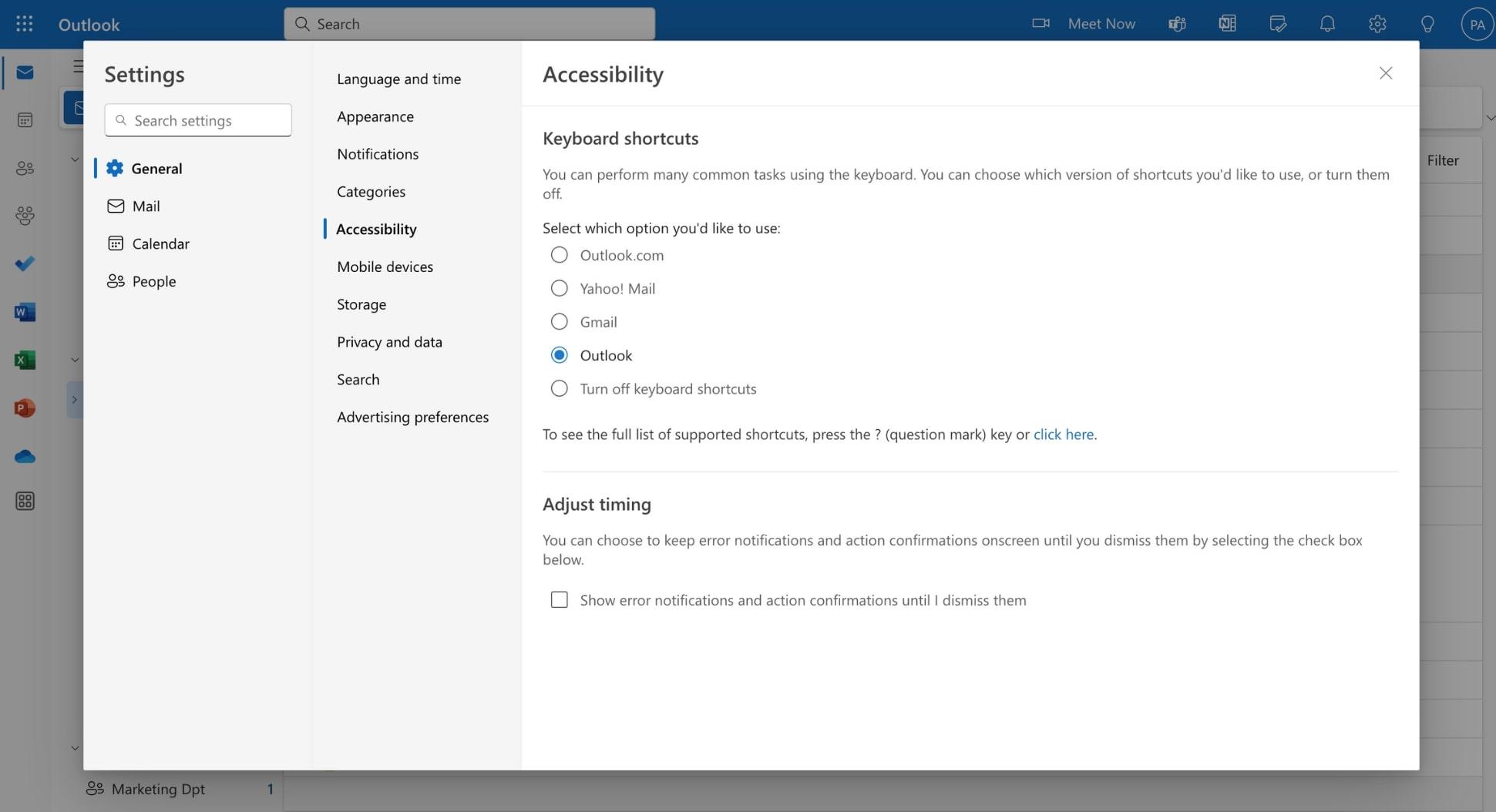Open the Filter dropdown in the message list

pos(1443,159)
